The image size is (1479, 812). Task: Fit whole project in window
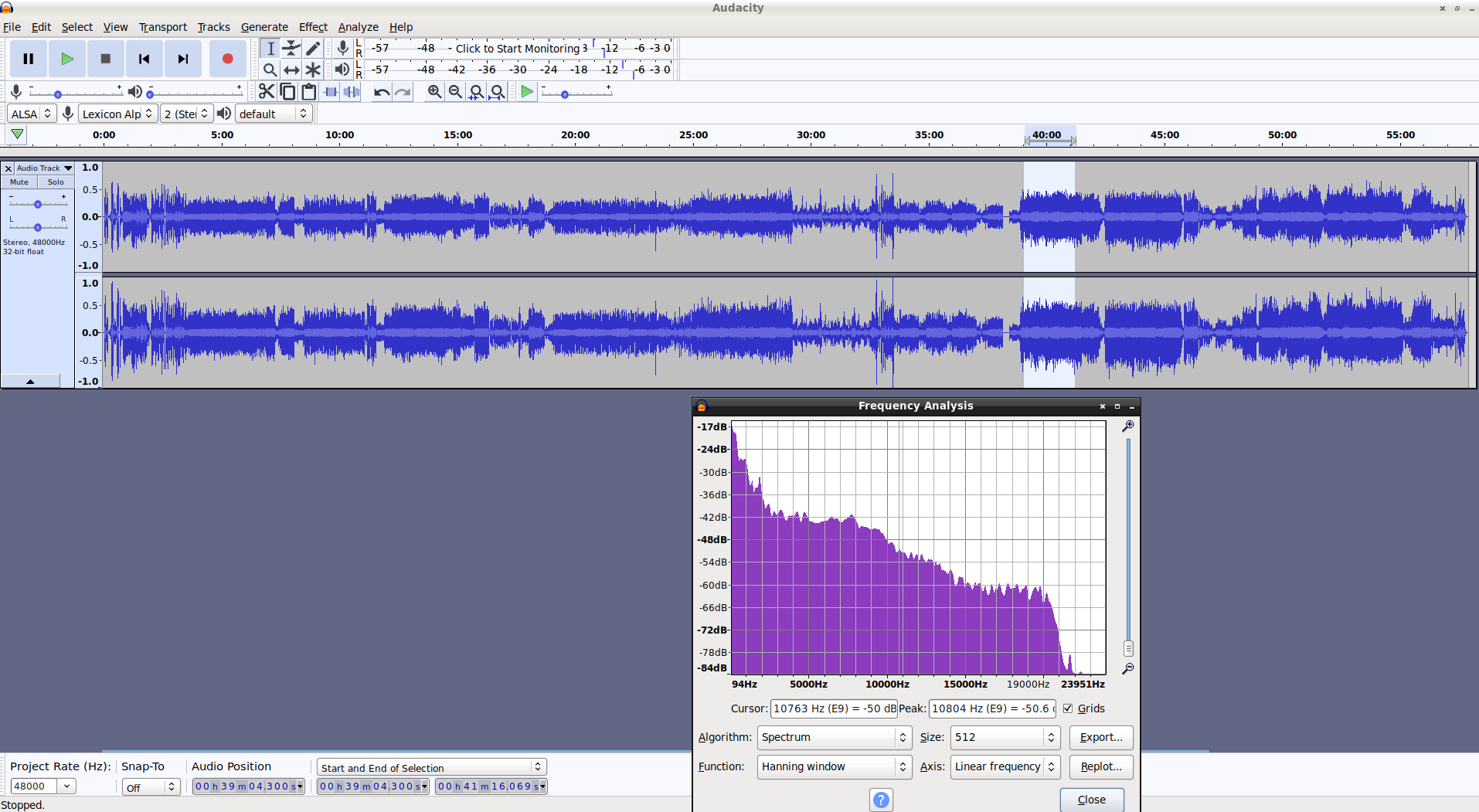tap(498, 92)
